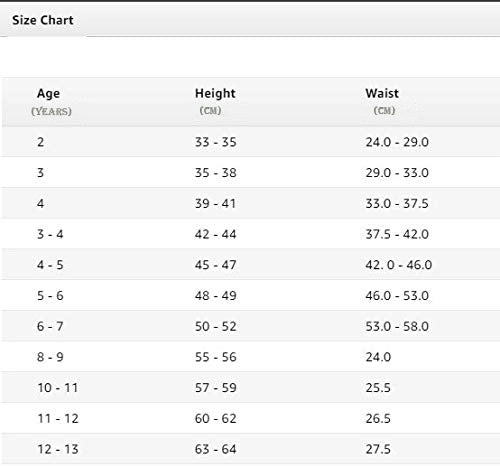Screen dimensions: 500x467
Task: Click the Height column header
Action: tap(215, 93)
